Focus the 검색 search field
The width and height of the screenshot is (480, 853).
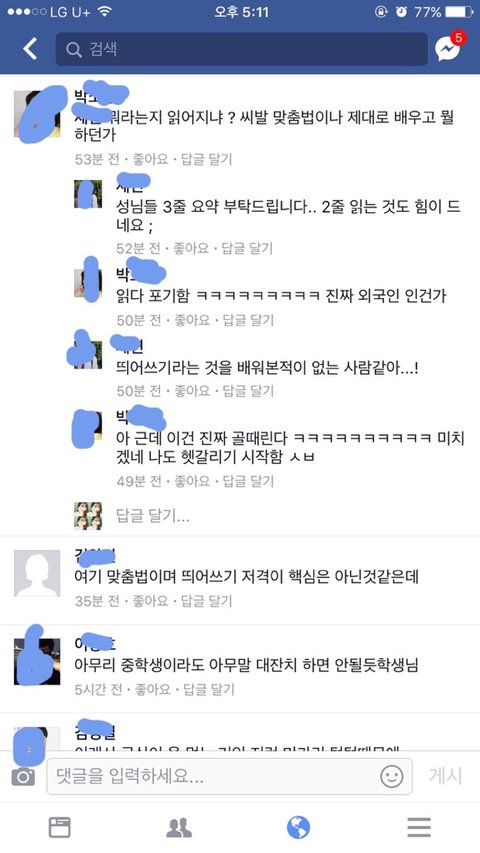tap(242, 50)
